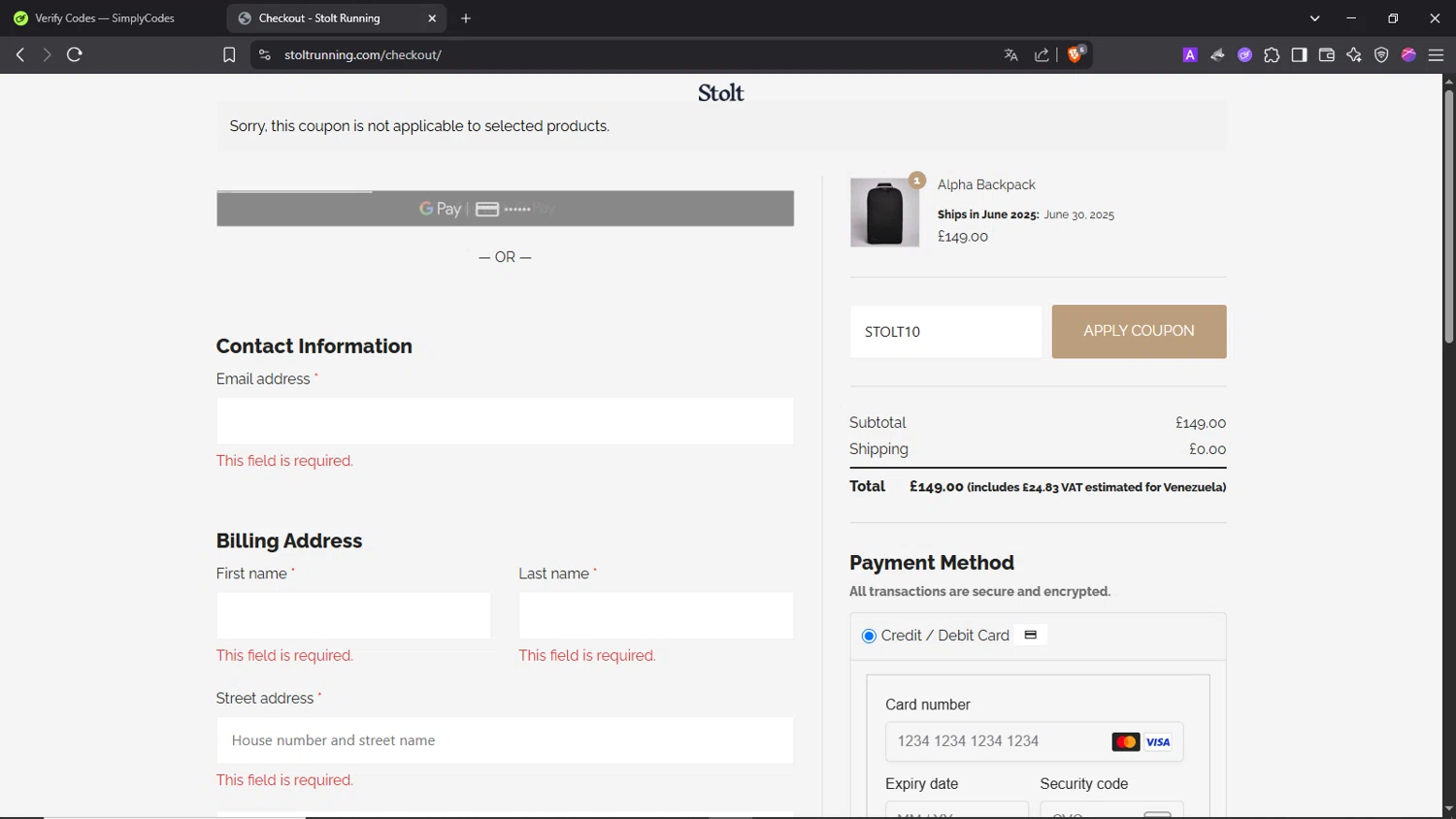Click the Alpha Backpack product thumbnail

click(x=884, y=213)
